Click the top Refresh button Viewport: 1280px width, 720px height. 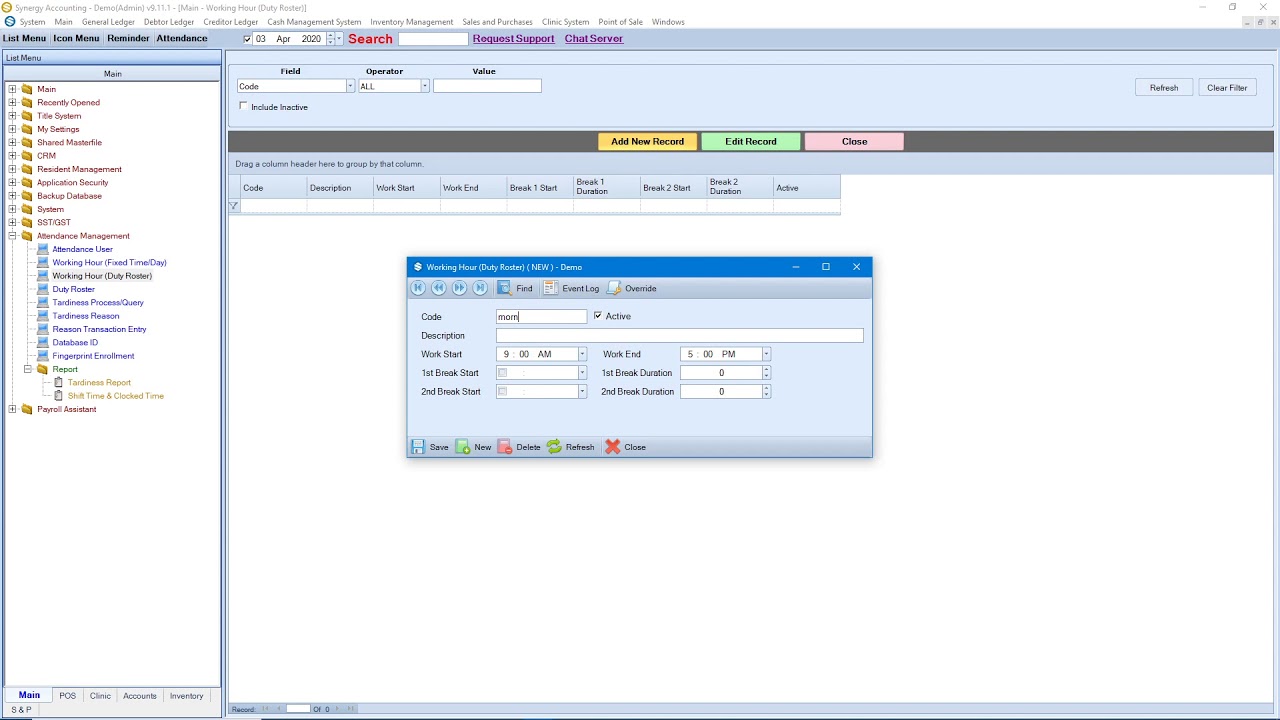point(1164,88)
